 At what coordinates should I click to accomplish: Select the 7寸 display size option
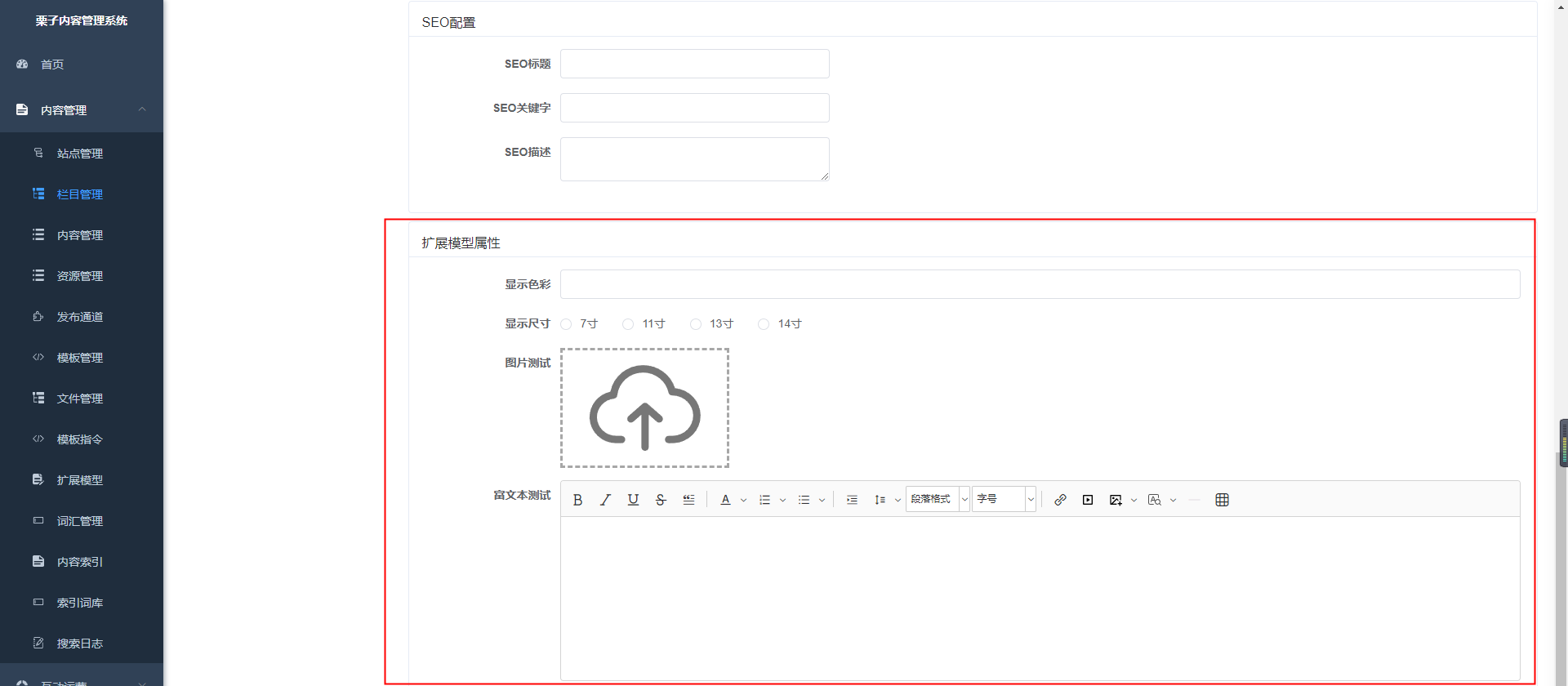pyautogui.click(x=566, y=324)
